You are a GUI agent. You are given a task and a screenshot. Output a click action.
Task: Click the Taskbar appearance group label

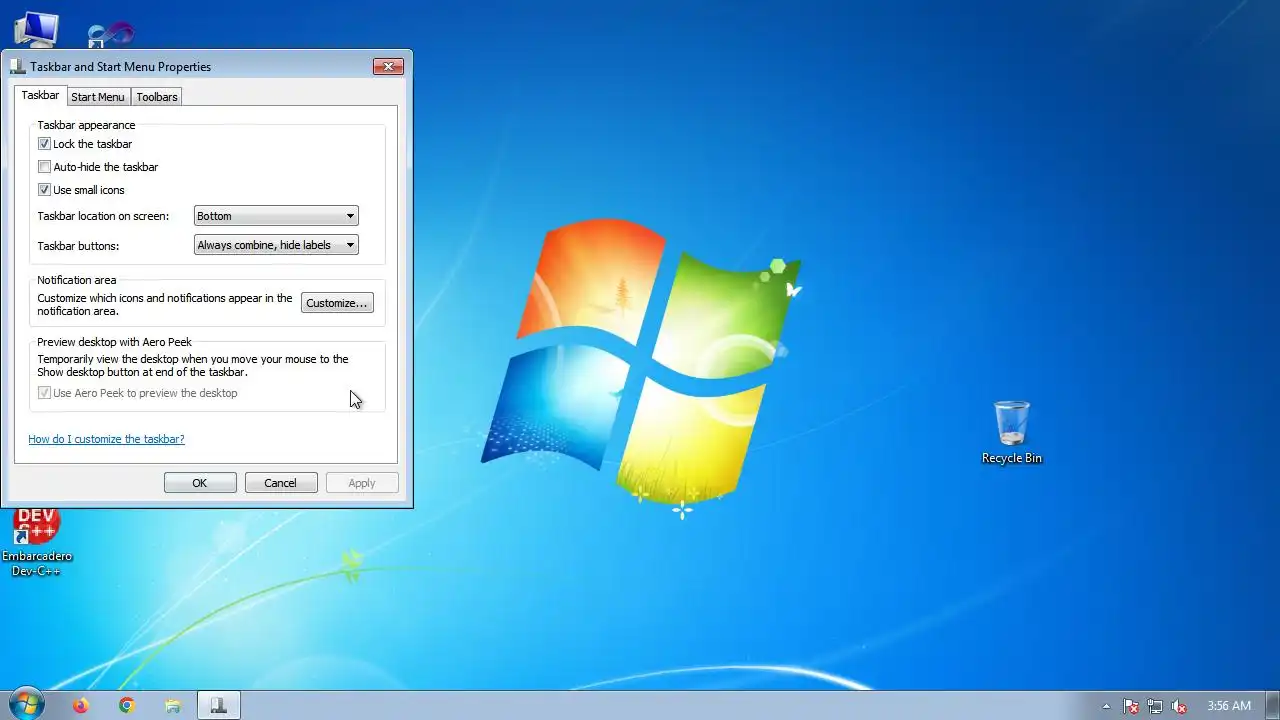point(86,125)
